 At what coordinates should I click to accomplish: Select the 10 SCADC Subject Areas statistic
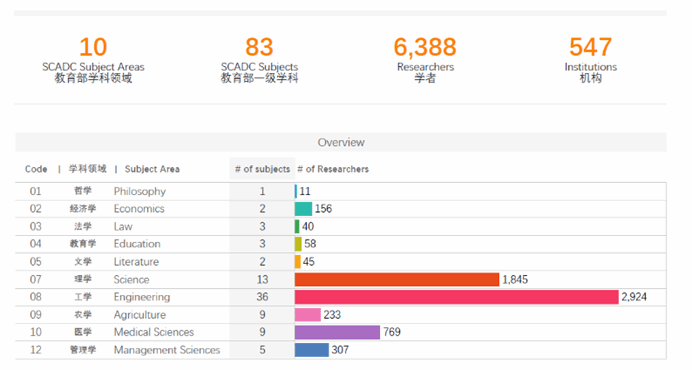point(93,59)
